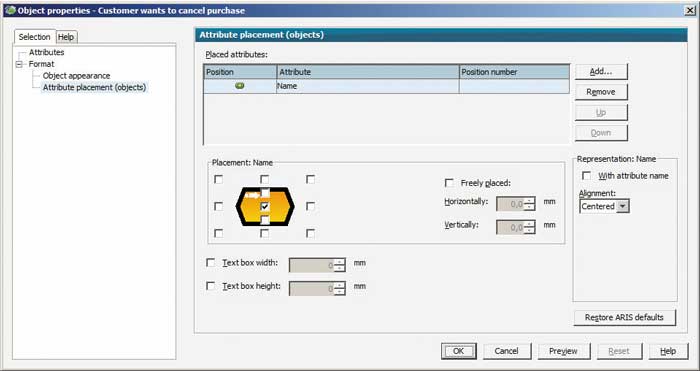Click the Position column header
The image size is (700, 371).
point(240,72)
